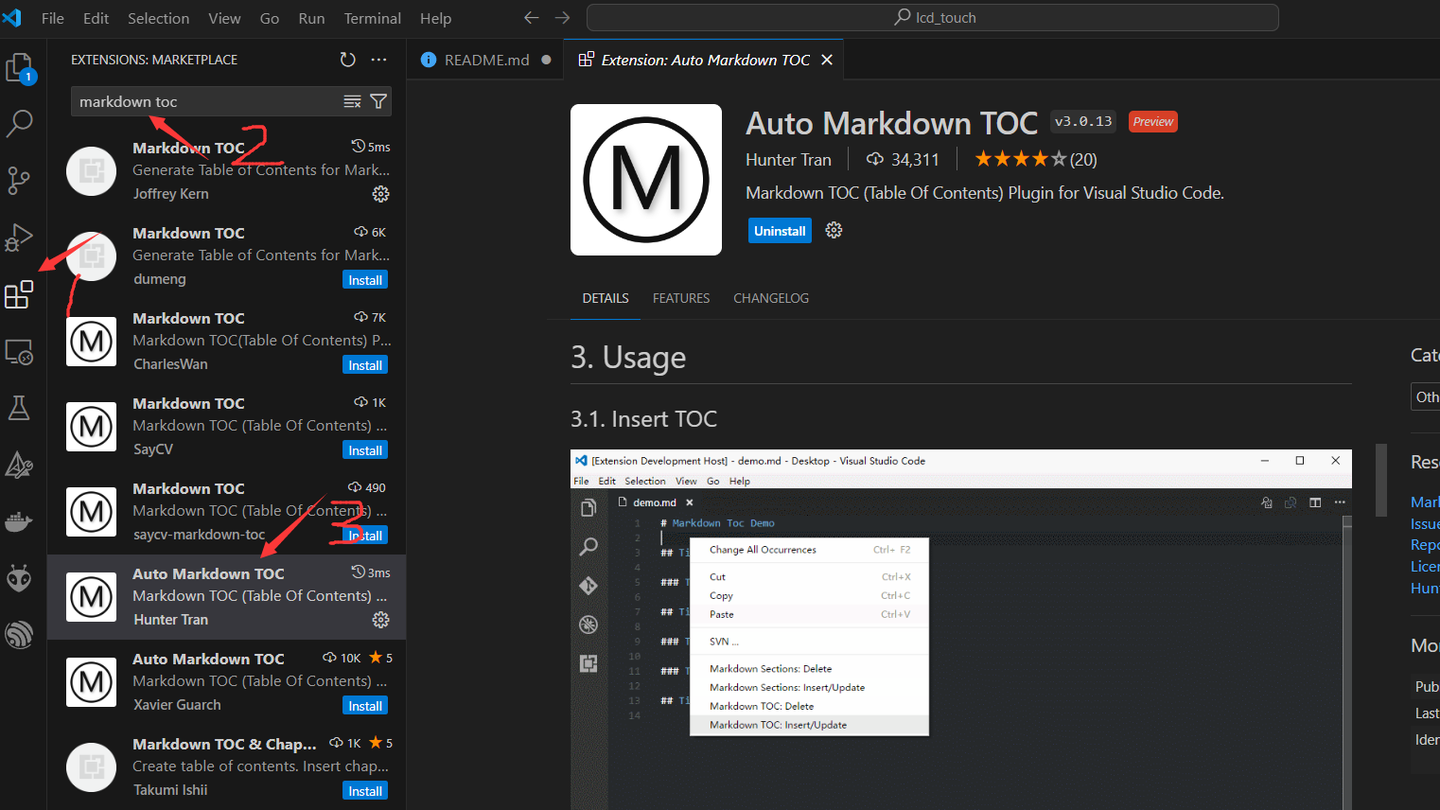The height and width of the screenshot is (810, 1440).
Task: Switch to the FEATURES tab
Action: click(x=681, y=297)
